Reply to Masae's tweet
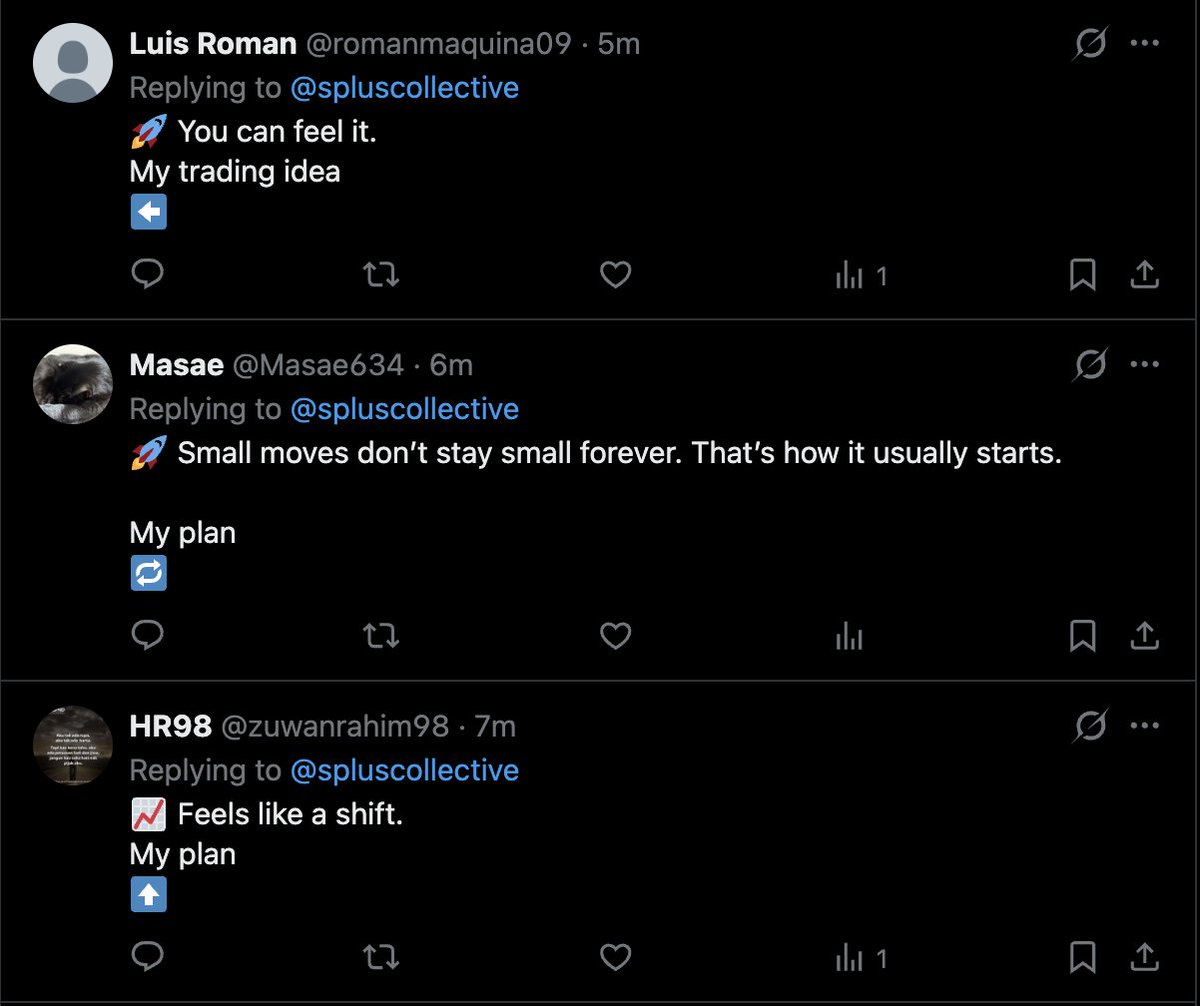Image resolution: width=1200 pixels, height=1006 pixels. coord(148,635)
